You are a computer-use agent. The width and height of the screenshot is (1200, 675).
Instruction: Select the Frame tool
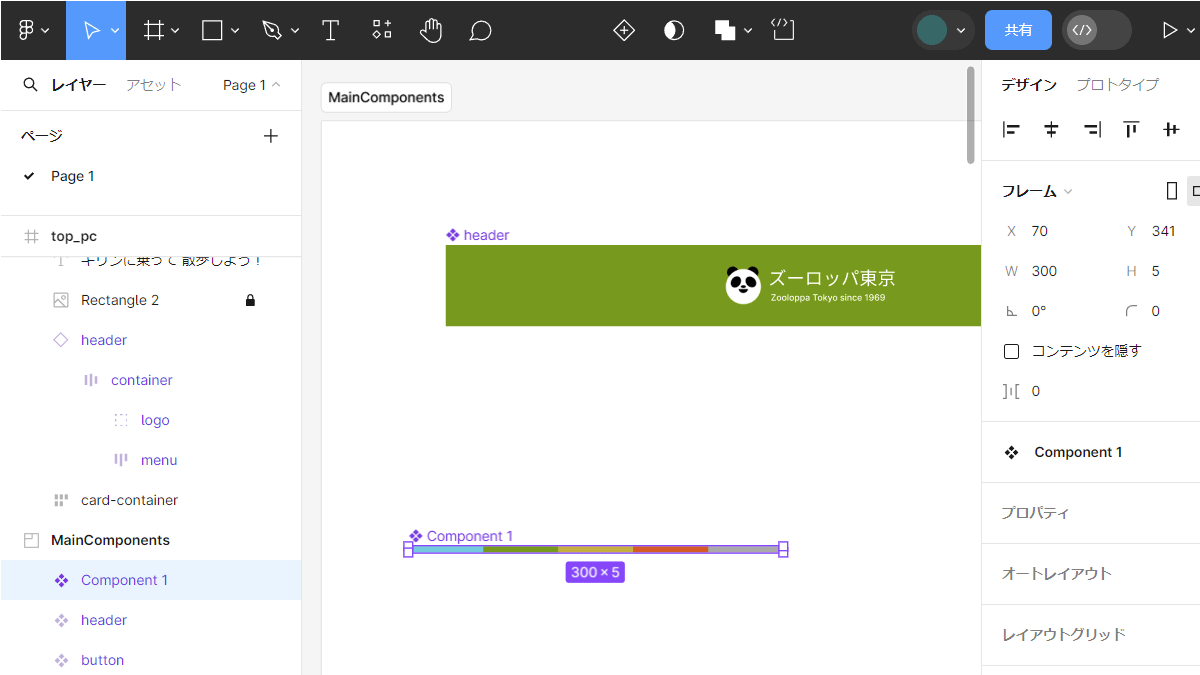[x=153, y=30]
